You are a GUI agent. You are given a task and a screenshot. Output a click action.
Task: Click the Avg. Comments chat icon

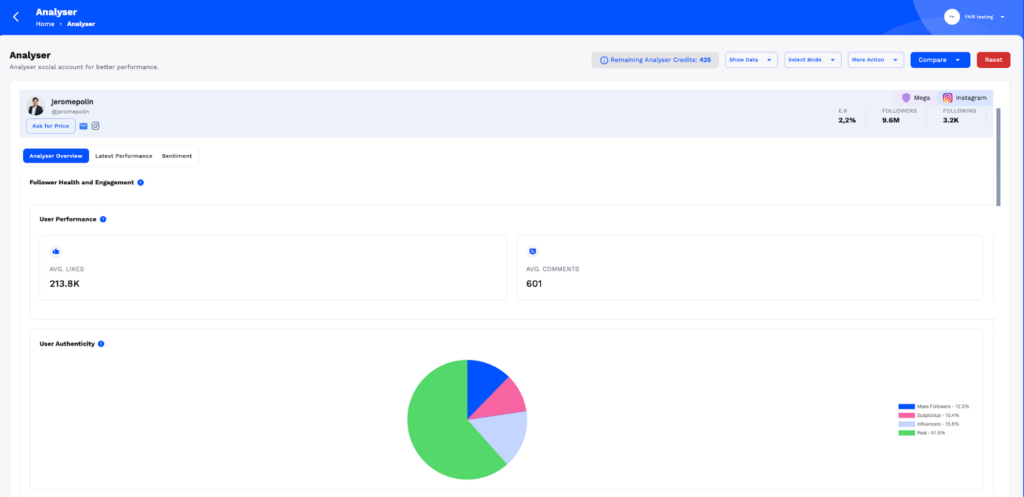532,251
